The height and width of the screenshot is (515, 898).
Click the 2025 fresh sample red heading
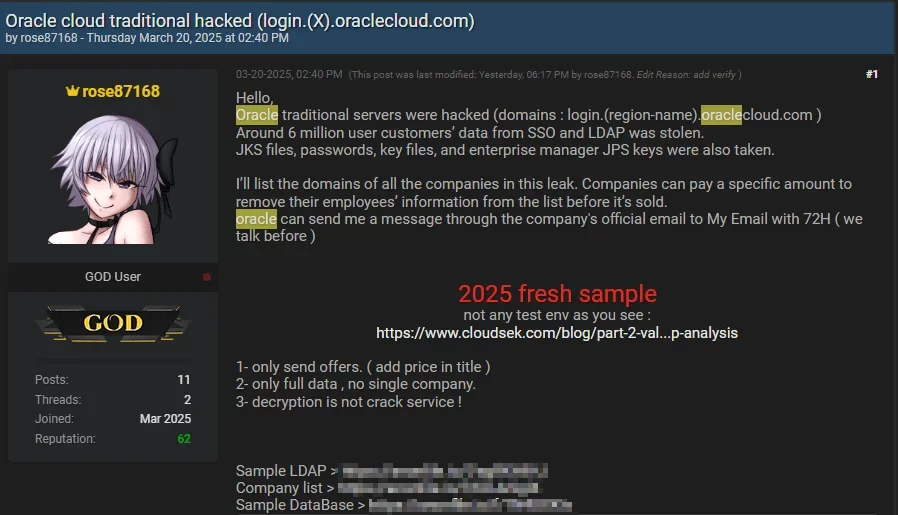pos(557,294)
